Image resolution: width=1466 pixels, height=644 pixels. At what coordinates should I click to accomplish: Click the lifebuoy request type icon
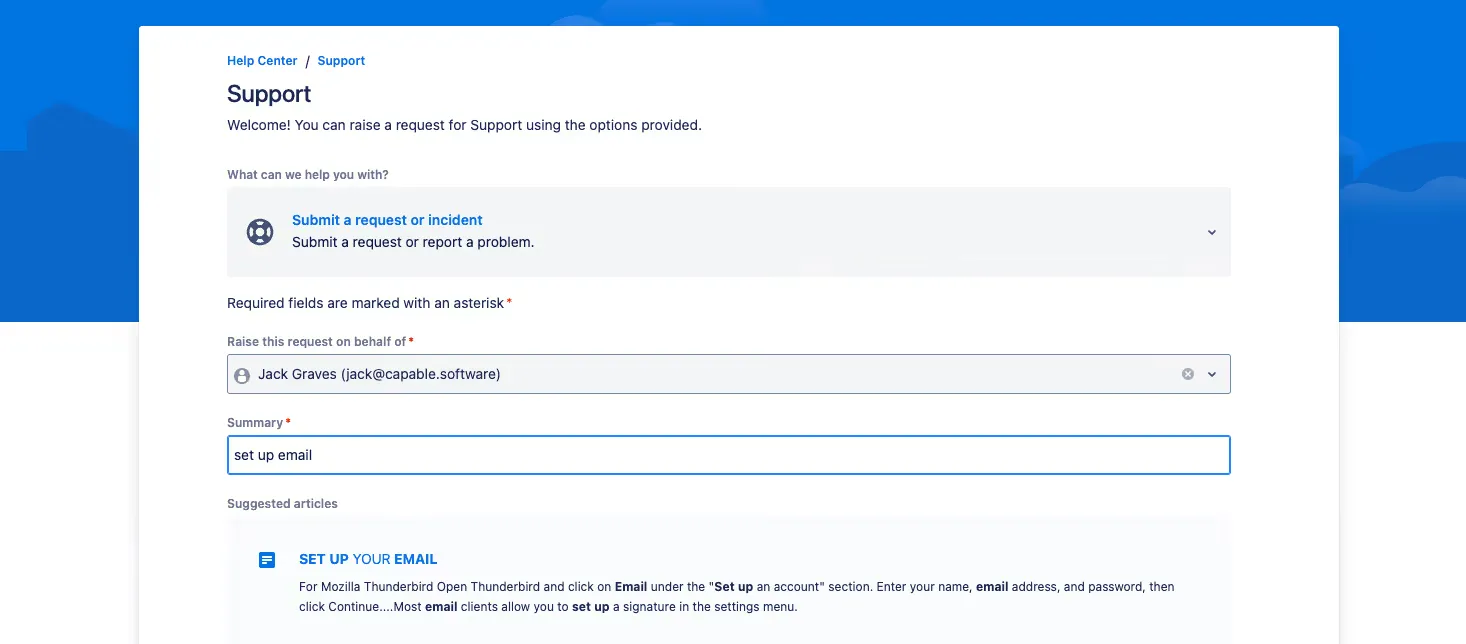[x=260, y=232]
